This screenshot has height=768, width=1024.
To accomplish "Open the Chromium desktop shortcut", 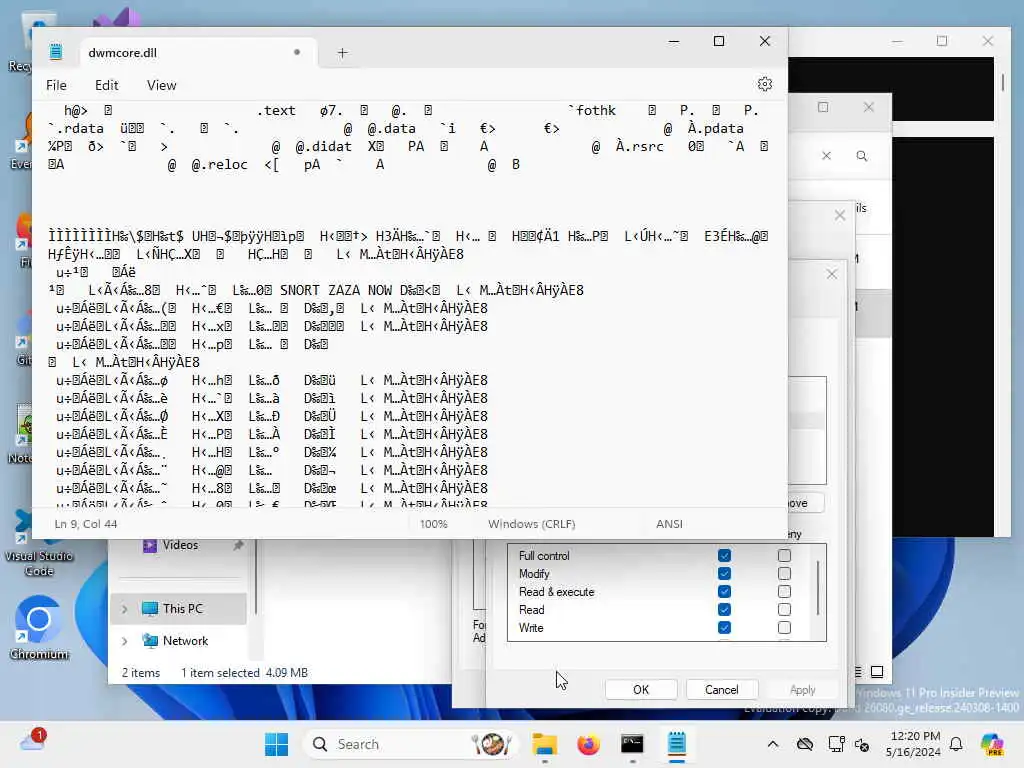I will tap(39, 627).
